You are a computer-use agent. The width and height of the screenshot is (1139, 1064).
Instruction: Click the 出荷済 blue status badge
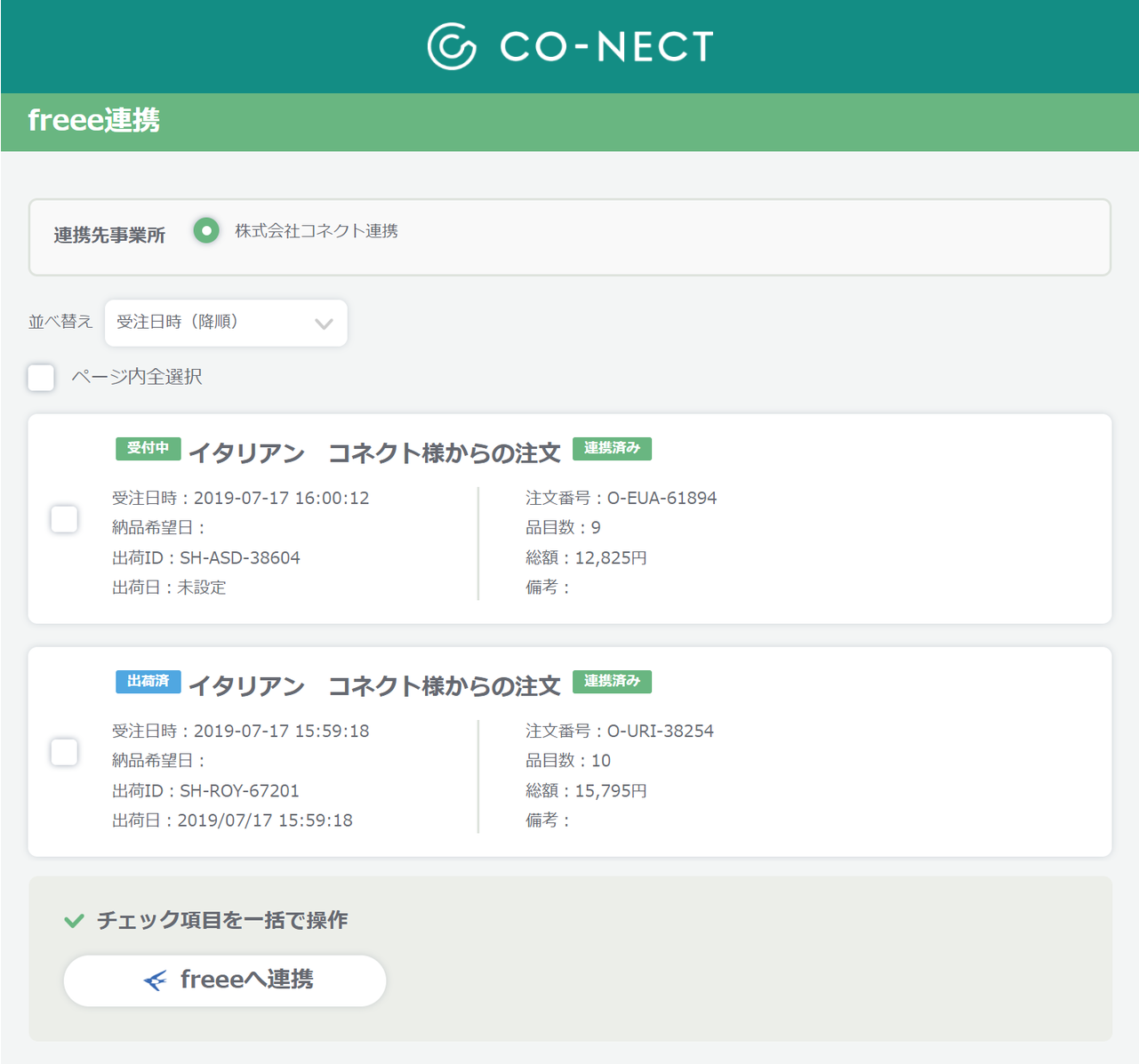click(x=148, y=681)
